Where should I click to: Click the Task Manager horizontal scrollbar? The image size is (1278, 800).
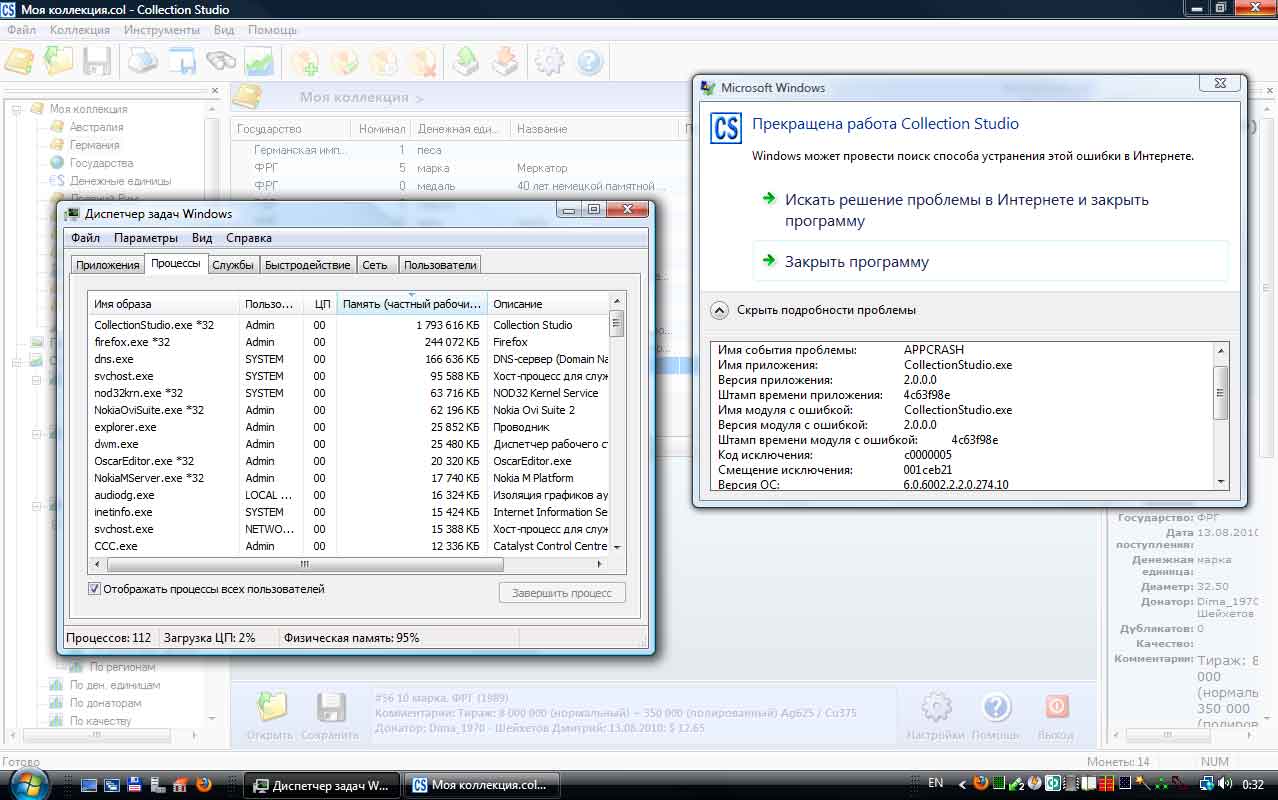[349, 564]
